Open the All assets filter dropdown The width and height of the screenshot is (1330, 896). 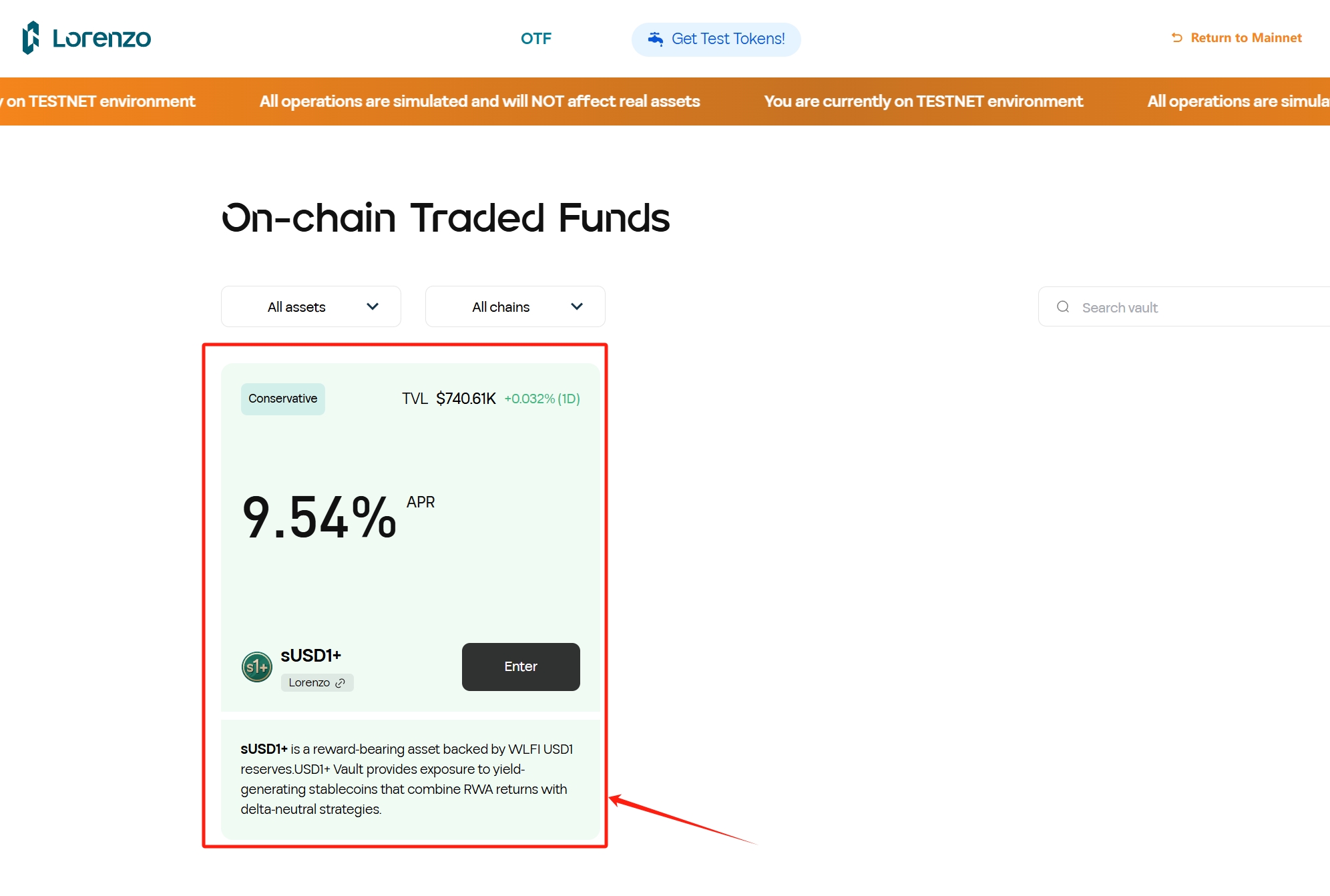311,306
